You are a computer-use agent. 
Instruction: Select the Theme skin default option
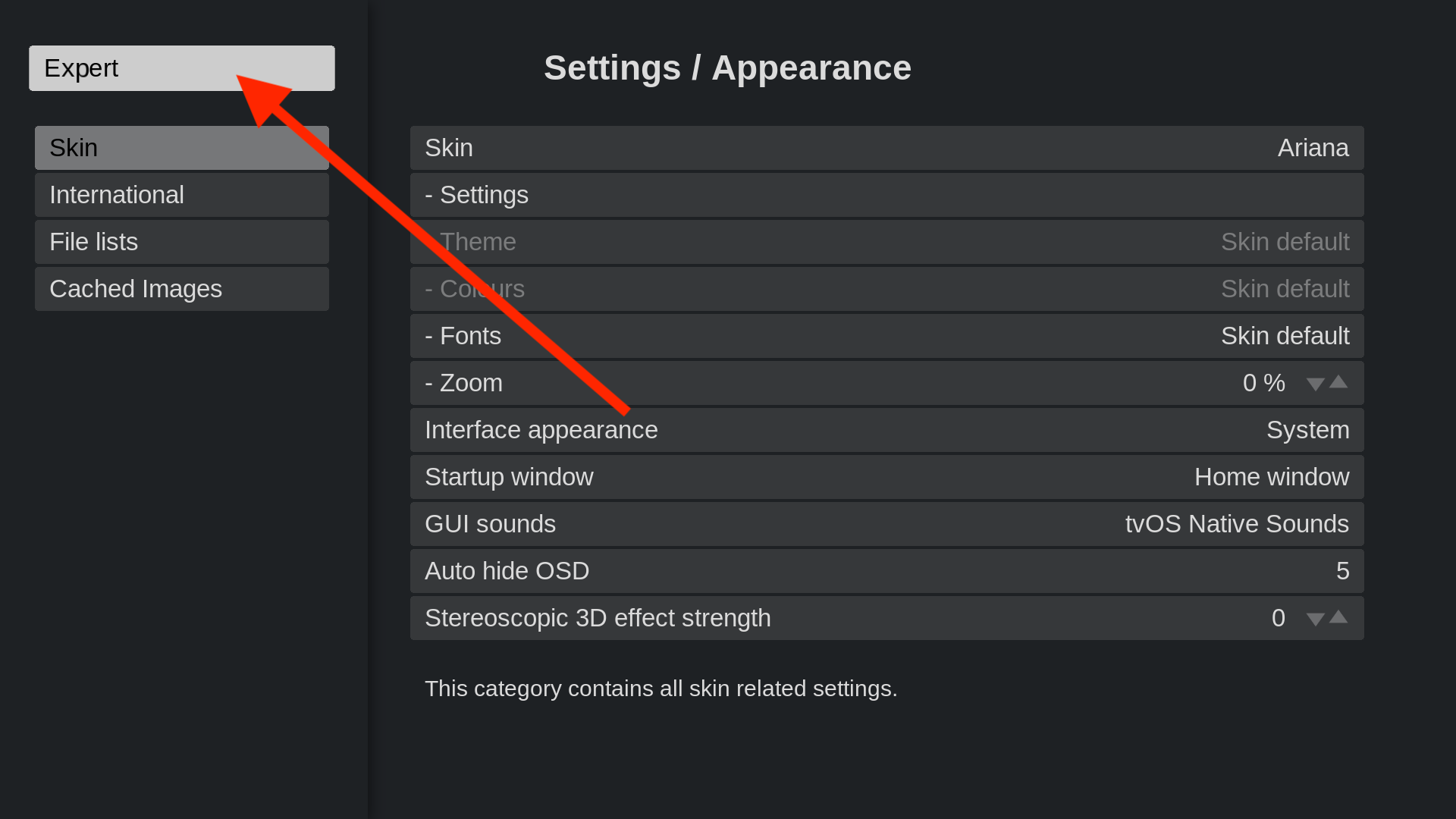pos(886,242)
